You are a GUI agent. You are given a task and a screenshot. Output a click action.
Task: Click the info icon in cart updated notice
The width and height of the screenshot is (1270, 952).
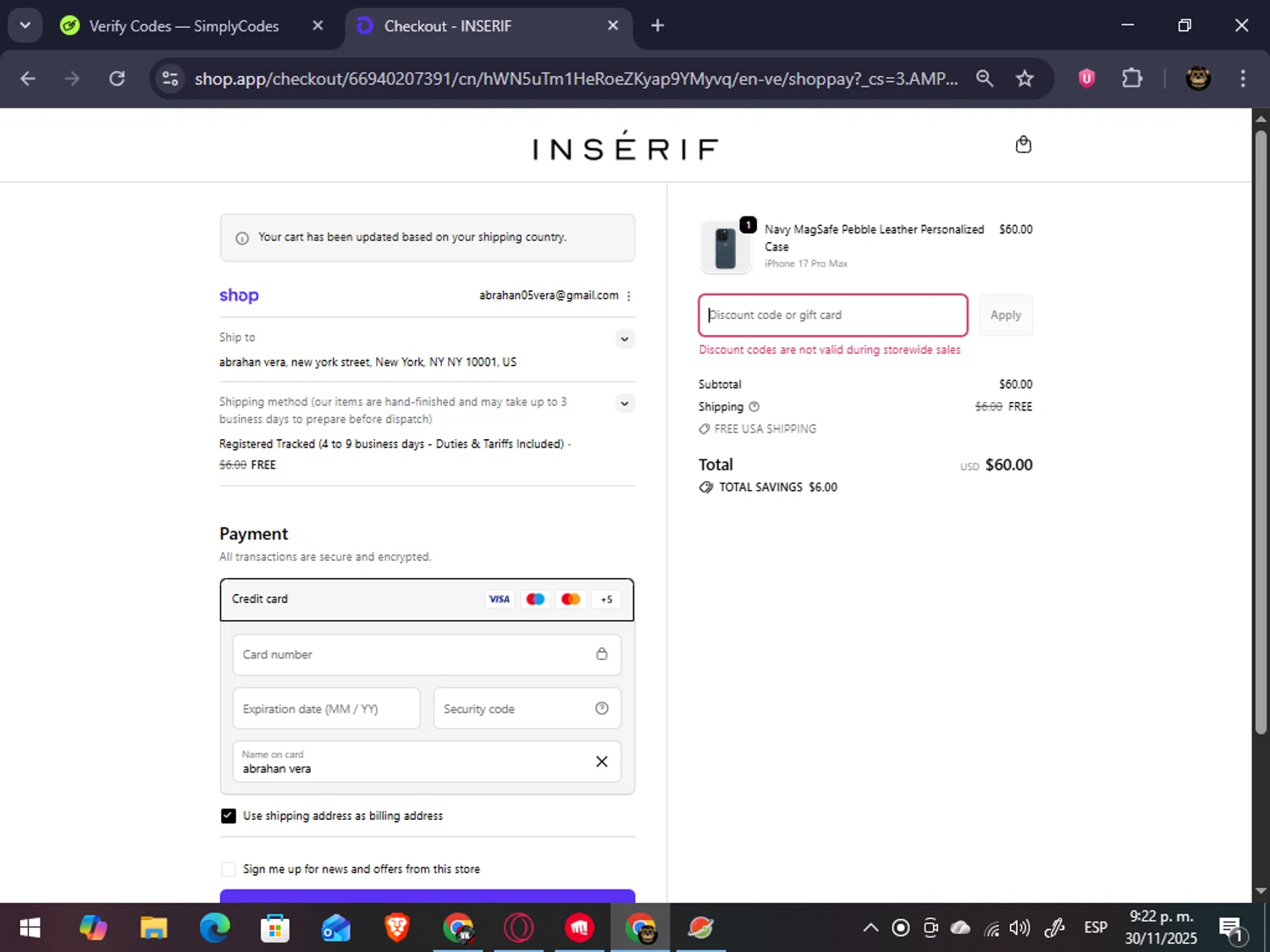click(x=242, y=239)
